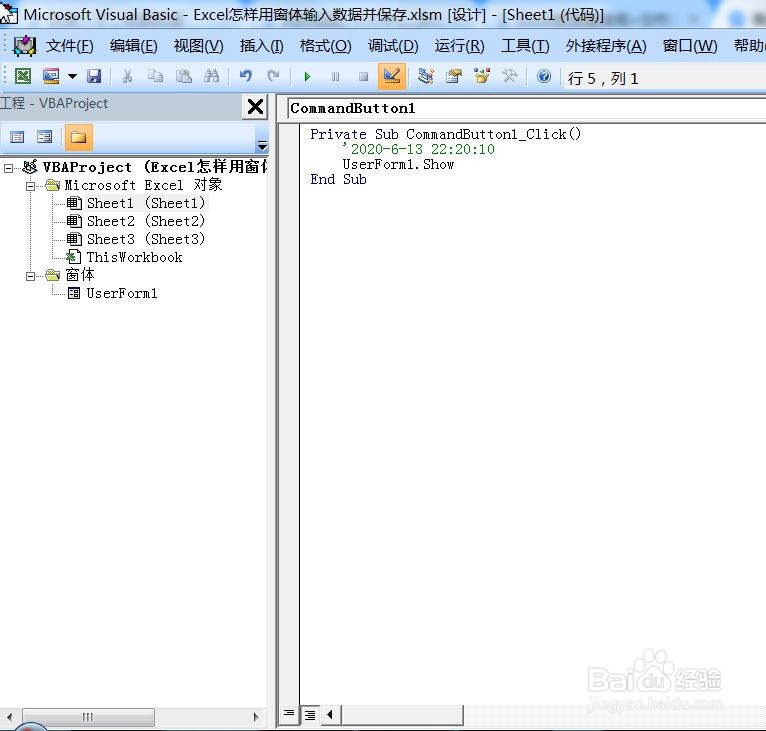The width and height of the screenshot is (766, 731).
Task: Click the green 2020-6-13 comment line
Action: click(x=419, y=149)
